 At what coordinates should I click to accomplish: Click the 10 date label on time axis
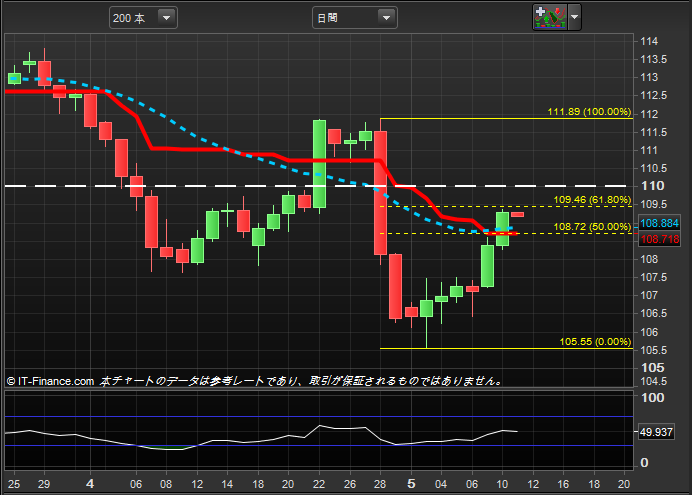502,484
